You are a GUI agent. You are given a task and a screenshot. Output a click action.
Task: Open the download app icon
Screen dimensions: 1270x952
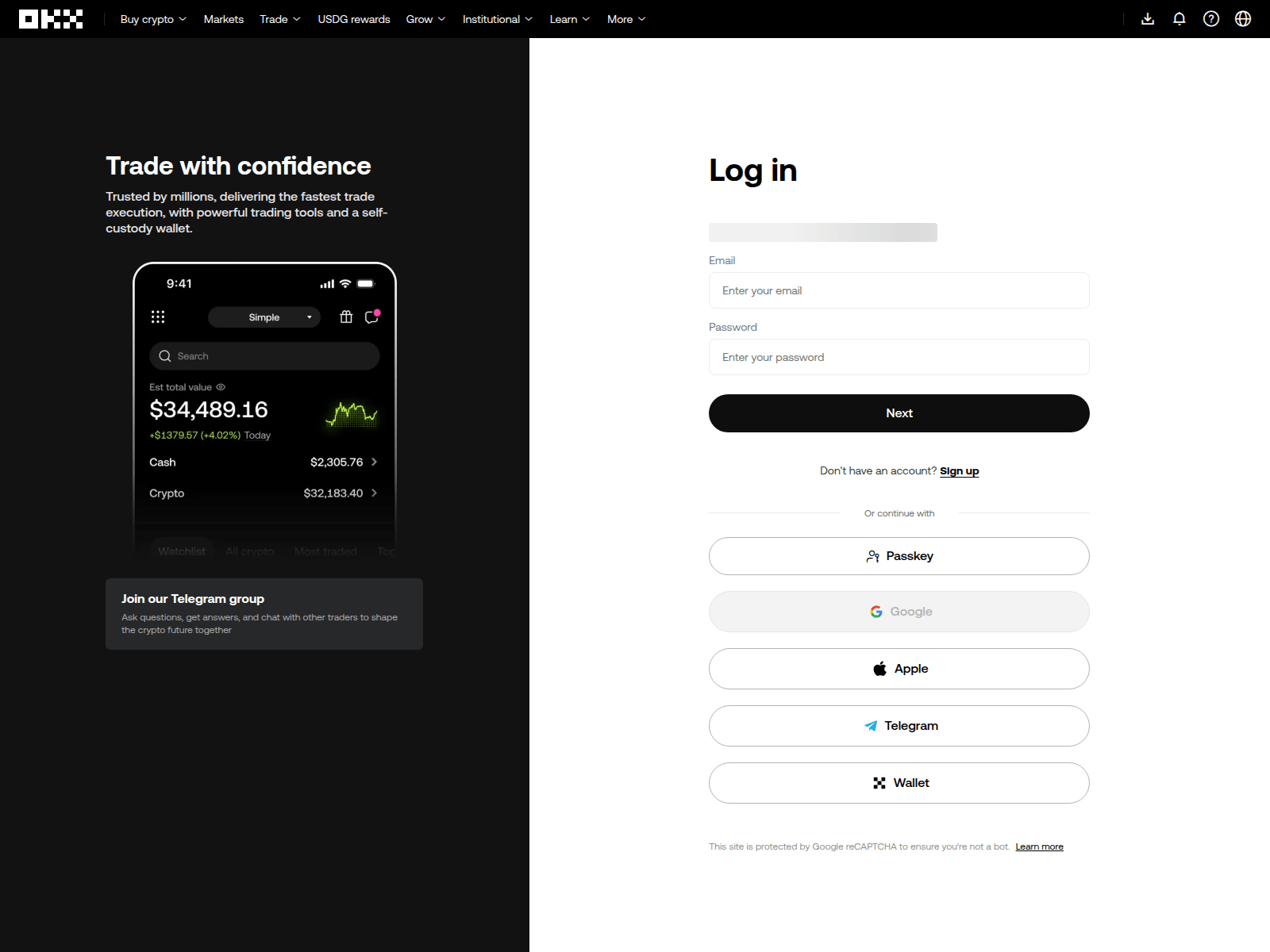point(1148,19)
